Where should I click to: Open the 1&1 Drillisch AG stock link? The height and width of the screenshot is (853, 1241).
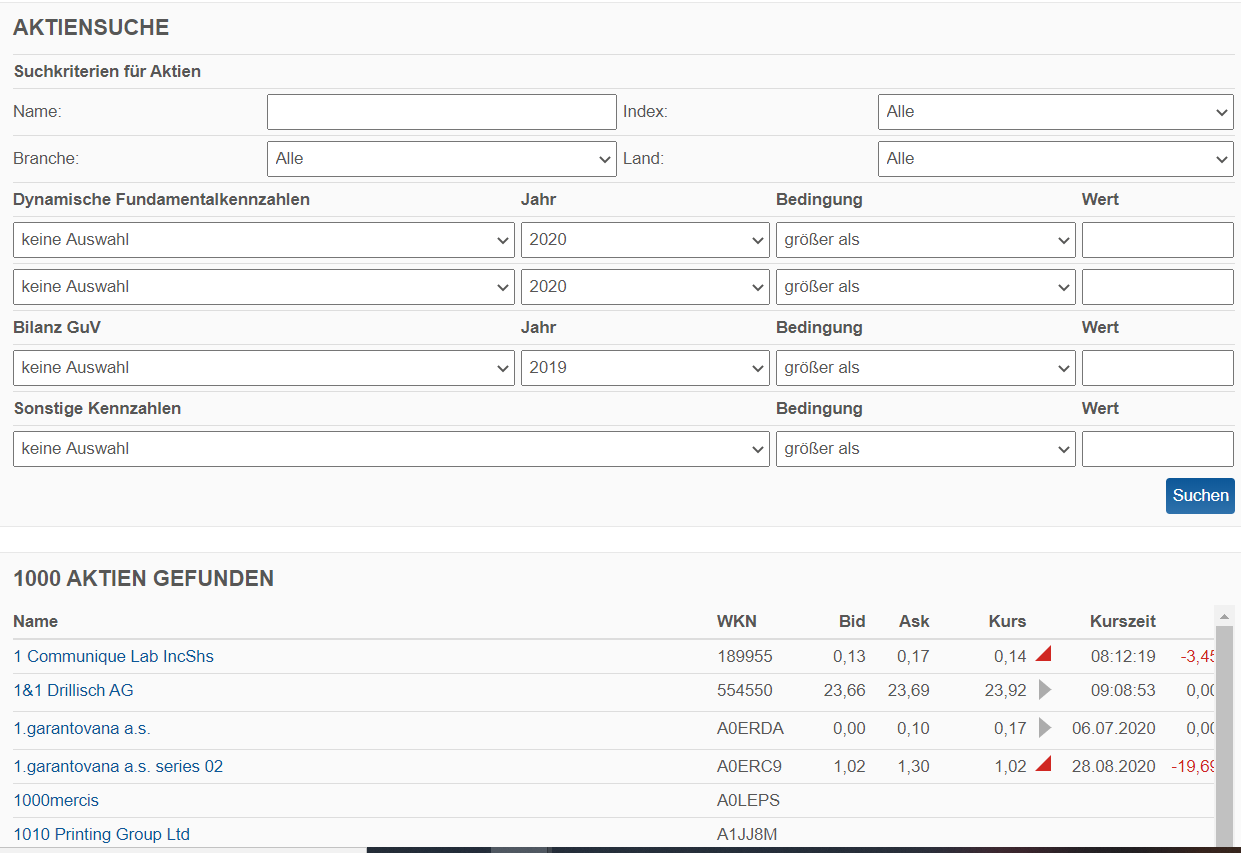[73, 690]
